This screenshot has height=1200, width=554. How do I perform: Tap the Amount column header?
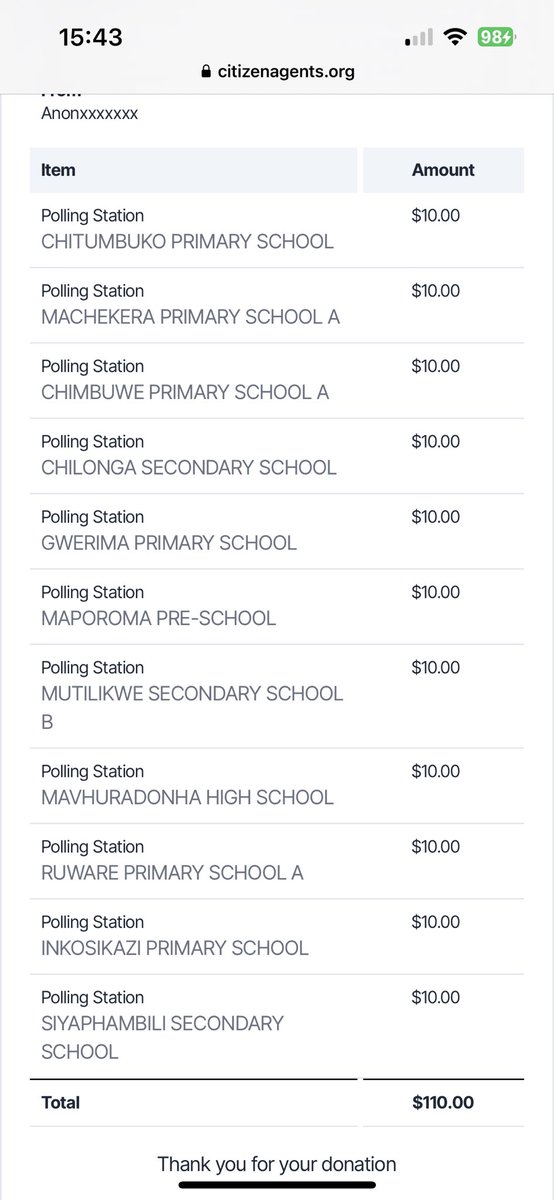[443, 170]
